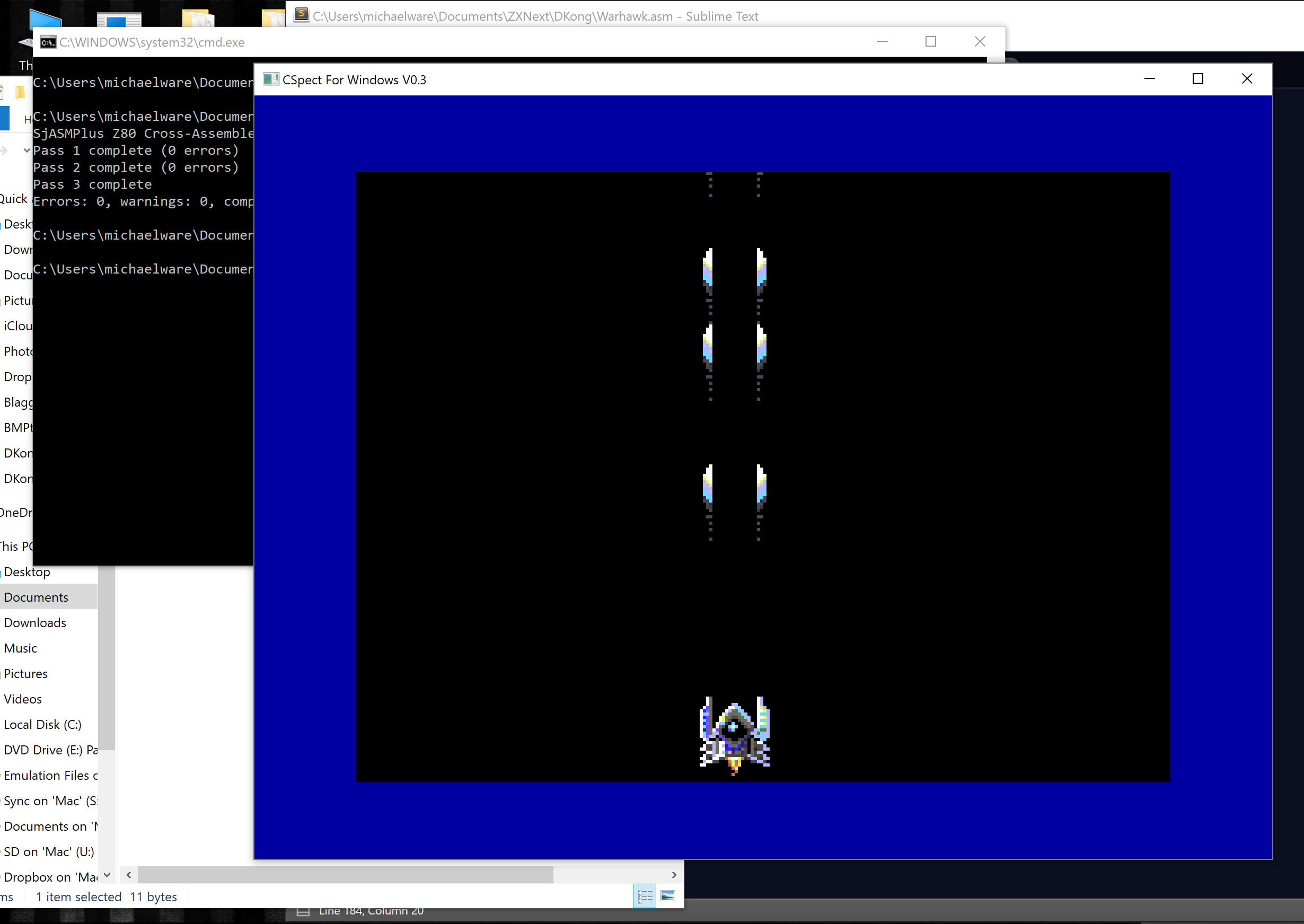1304x924 pixels.
Task: Minimize the CSpect For Windows window
Action: click(1149, 79)
